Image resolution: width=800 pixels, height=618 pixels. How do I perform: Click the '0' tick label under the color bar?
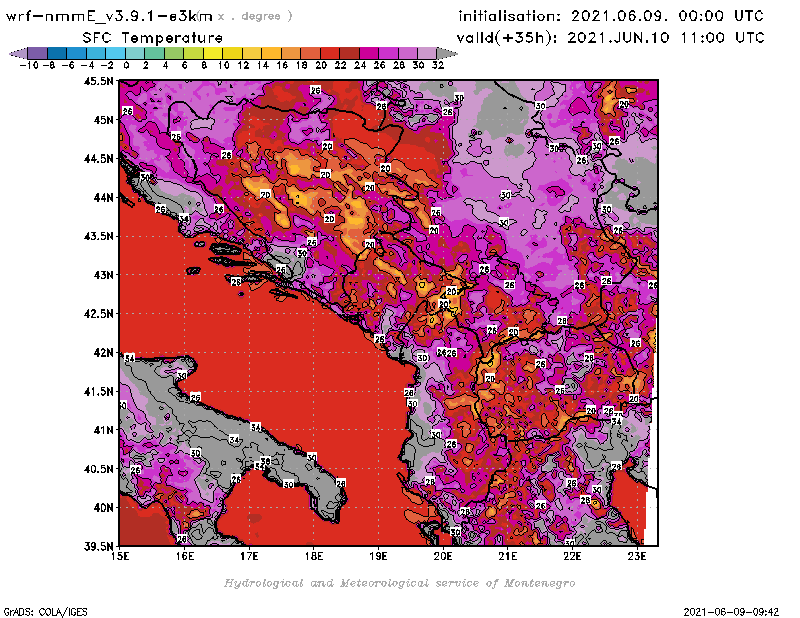click(126, 65)
